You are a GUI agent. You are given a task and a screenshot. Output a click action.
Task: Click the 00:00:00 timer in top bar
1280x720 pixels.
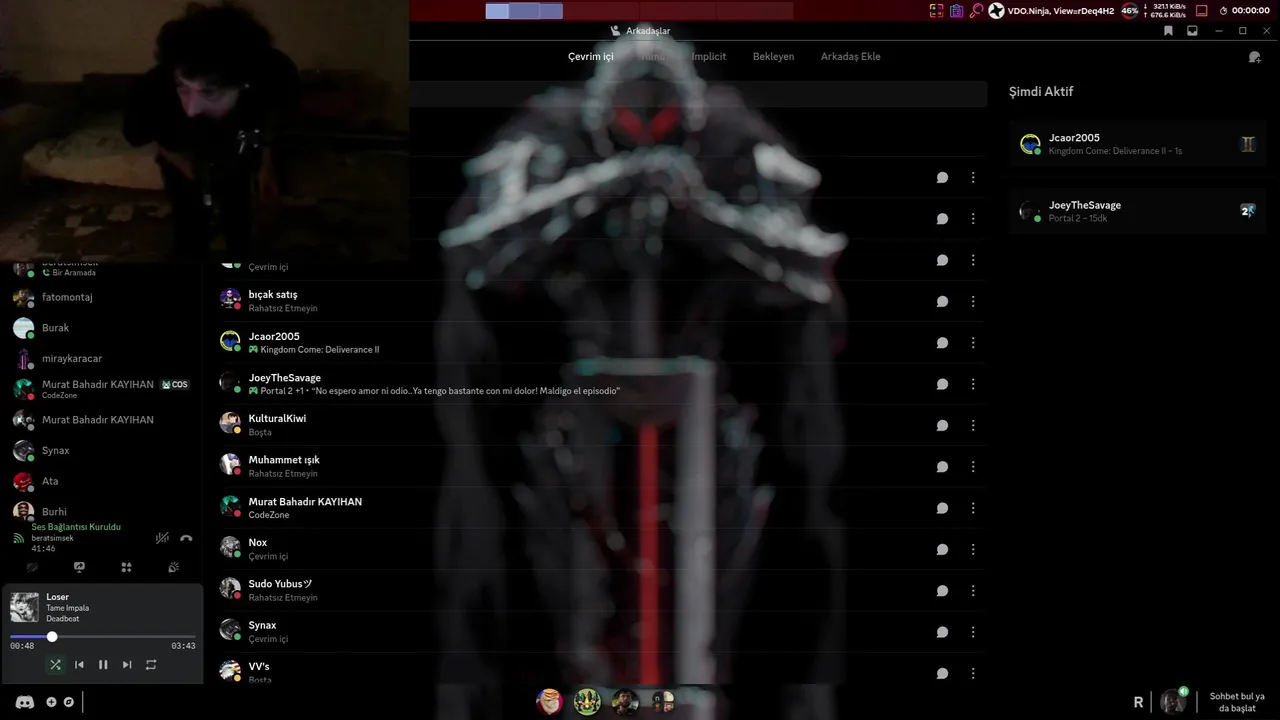point(1245,11)
